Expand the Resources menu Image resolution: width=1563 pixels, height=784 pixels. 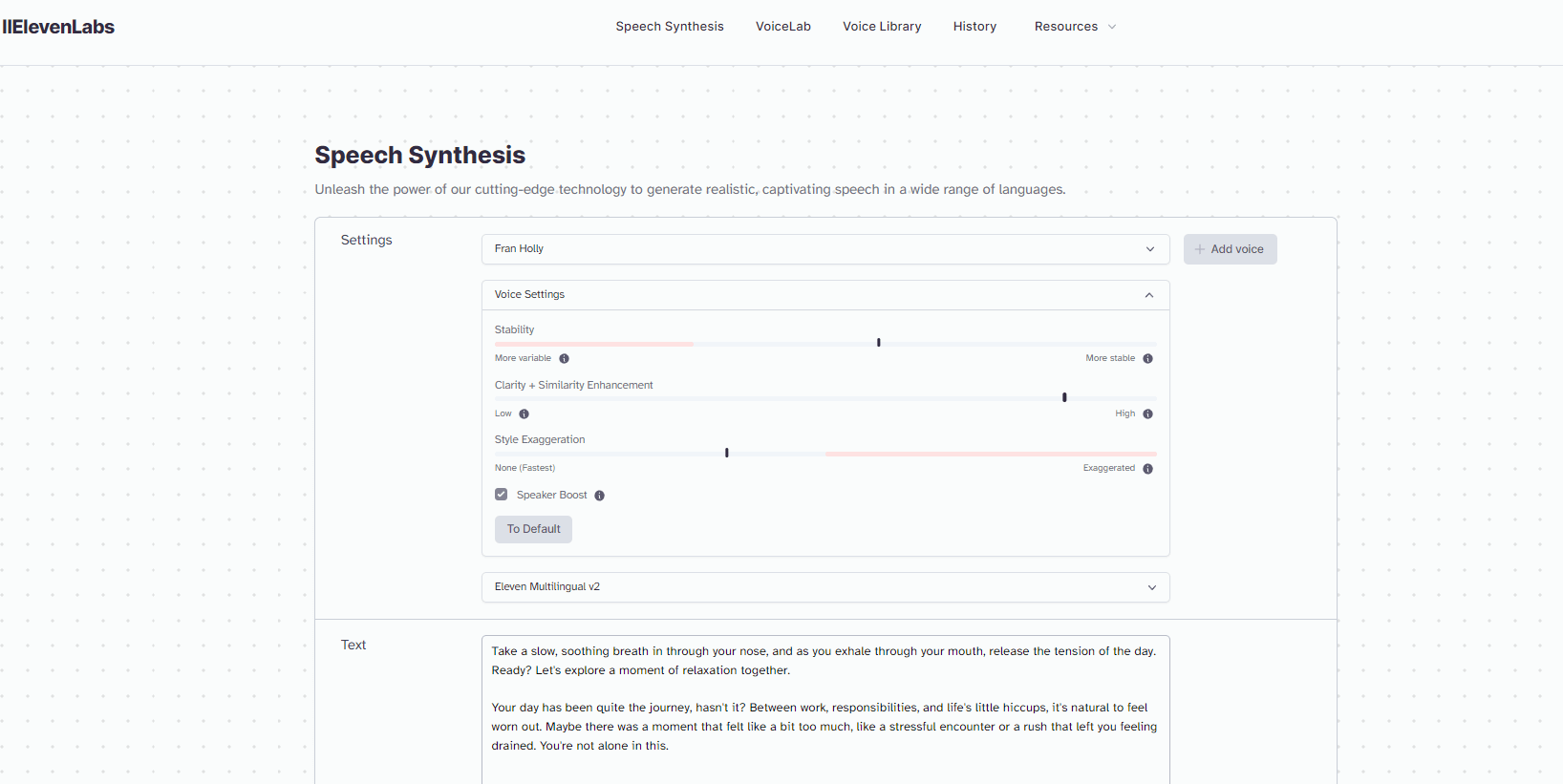[x=1075, y=27]
